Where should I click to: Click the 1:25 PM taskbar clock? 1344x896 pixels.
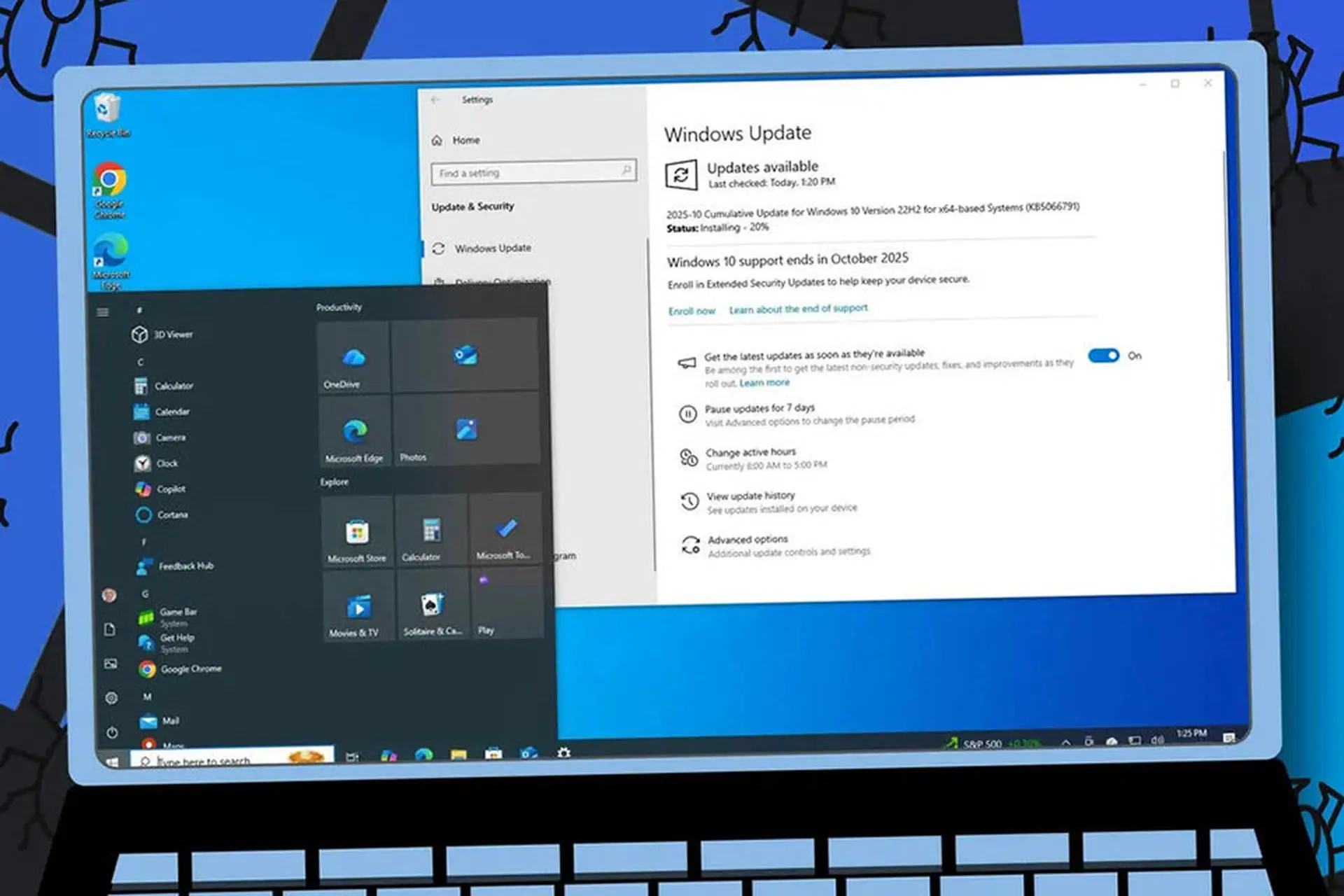pos(1191,734)
